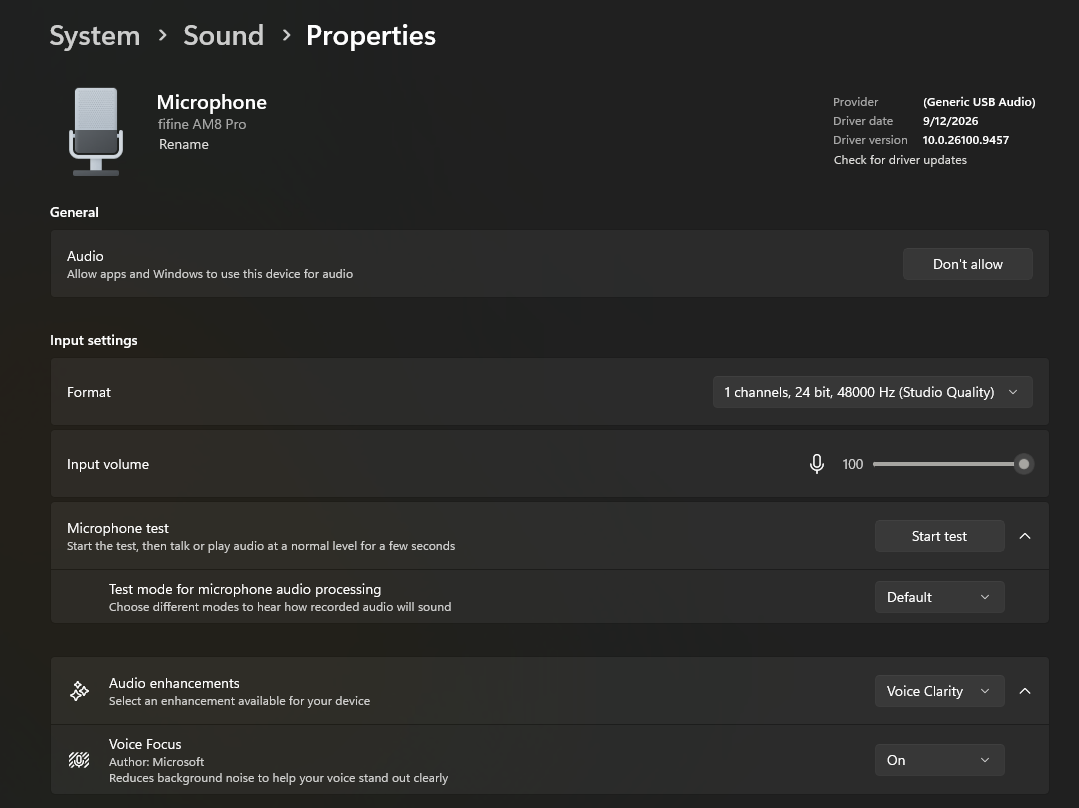Go back to System in breadcrumb
1079x808 pixels.
pos(95,36)
